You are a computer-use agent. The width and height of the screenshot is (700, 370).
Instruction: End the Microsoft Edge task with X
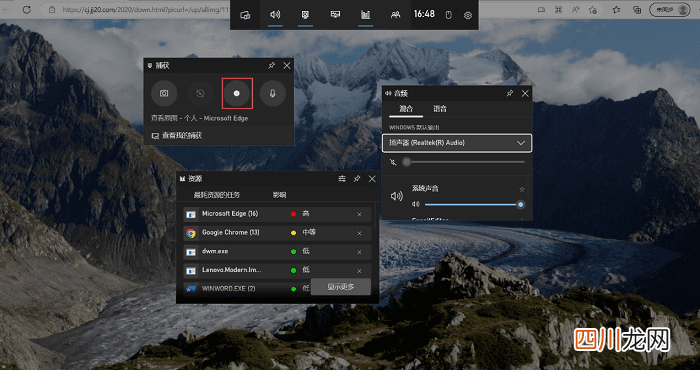click(x=359, y=215)
